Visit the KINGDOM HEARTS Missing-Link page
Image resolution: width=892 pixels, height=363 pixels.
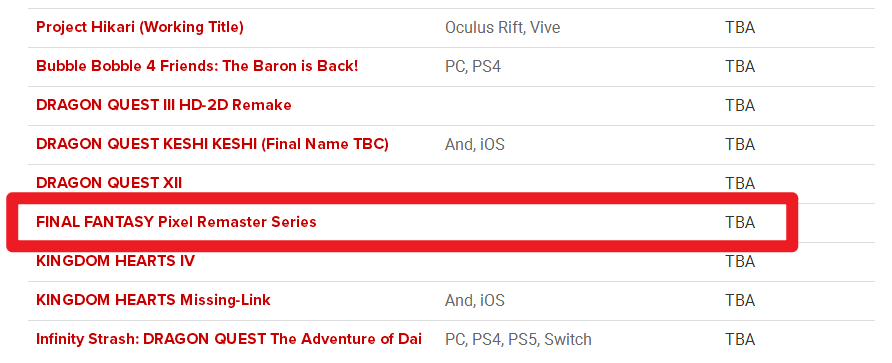[154, 300]
